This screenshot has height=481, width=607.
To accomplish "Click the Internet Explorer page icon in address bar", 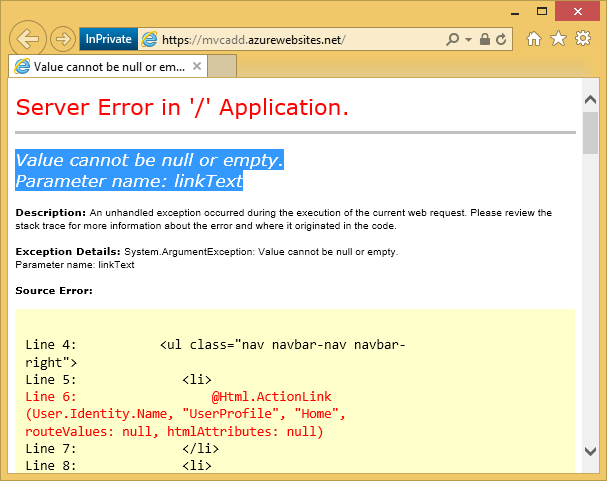I will [x=149, y=39].
